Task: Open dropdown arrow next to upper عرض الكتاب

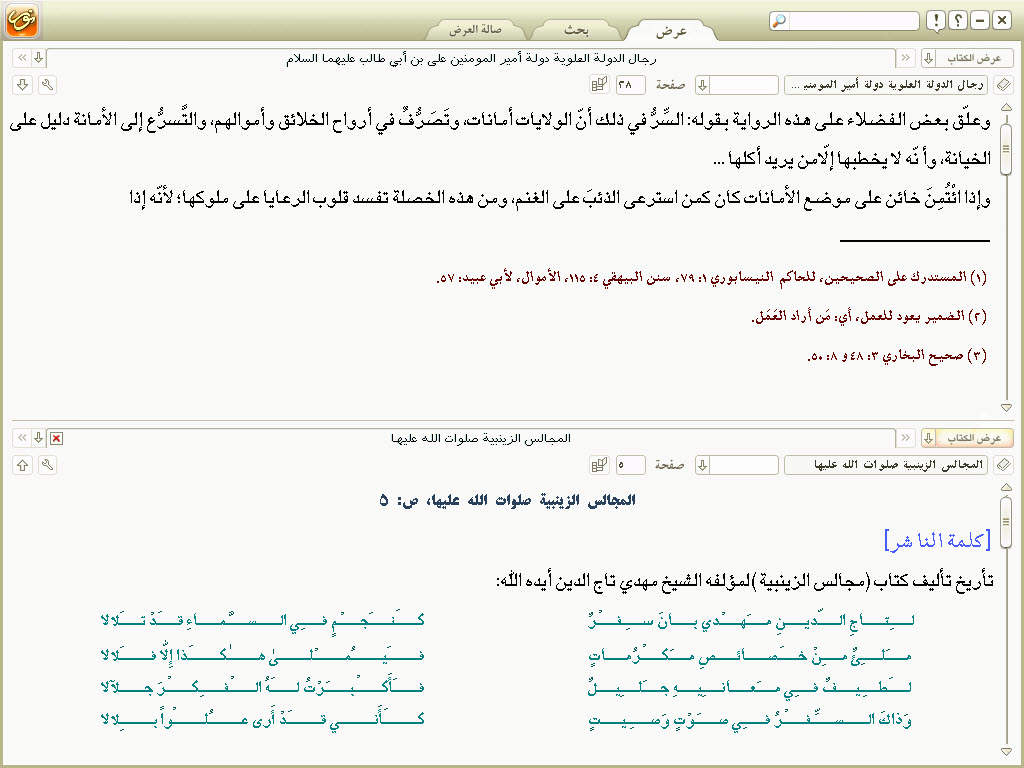Action: point(928,58)
